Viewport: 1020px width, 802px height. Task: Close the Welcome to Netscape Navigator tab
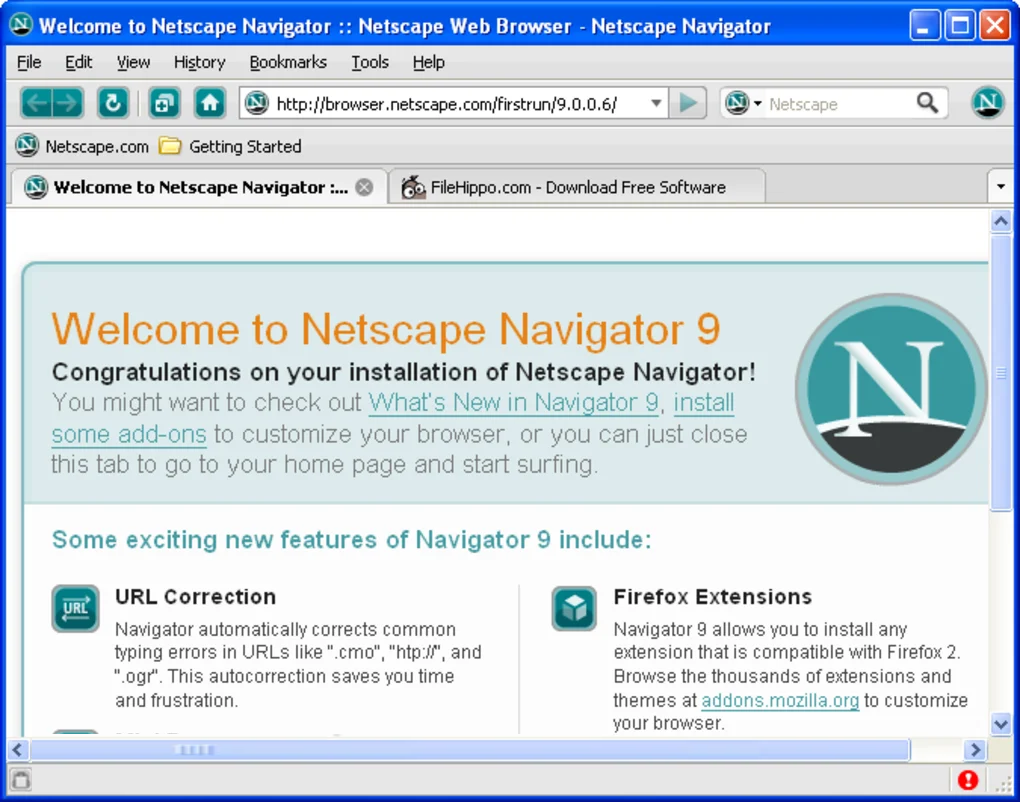pos(365,187)
